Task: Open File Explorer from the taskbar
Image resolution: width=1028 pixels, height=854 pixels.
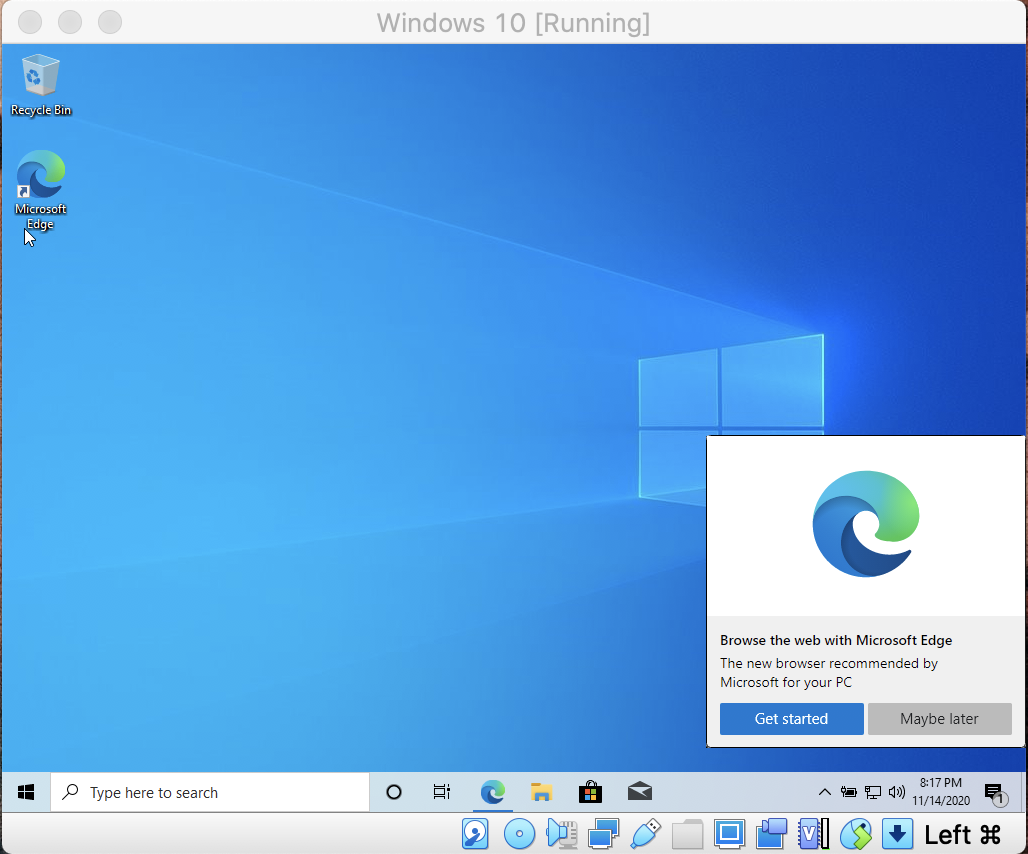Action: (x=542, y=792)
